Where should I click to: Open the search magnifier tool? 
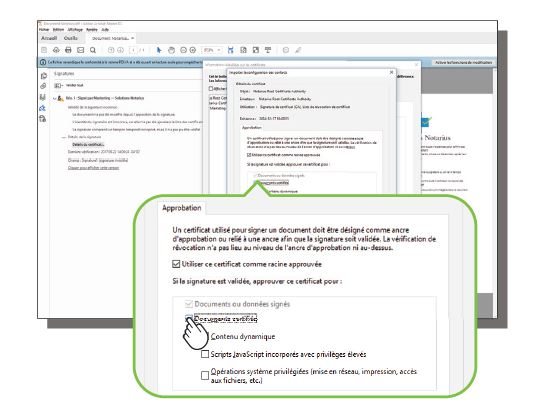pyautogui.click(x=93, y=50)
